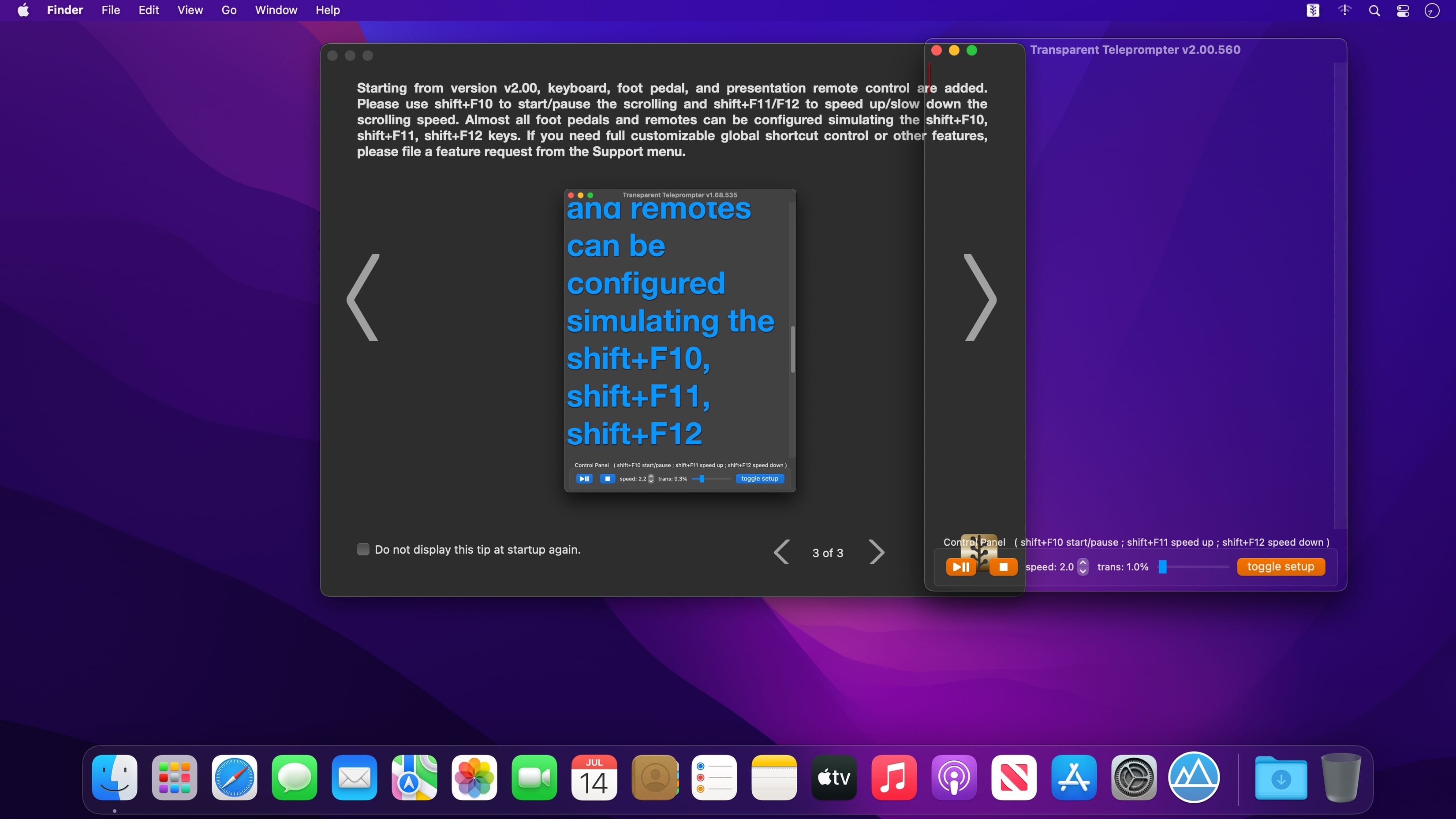Go to previous tip with the large left chevron

[363, 297]
